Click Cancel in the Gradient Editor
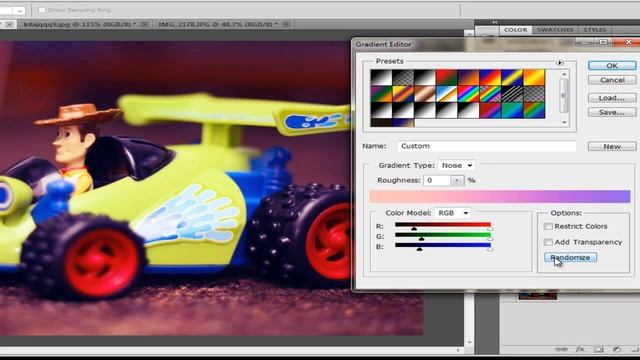Image resolution: width=640 pixels, height=360 pixels. pyautogui.click(x=612, y=80)
